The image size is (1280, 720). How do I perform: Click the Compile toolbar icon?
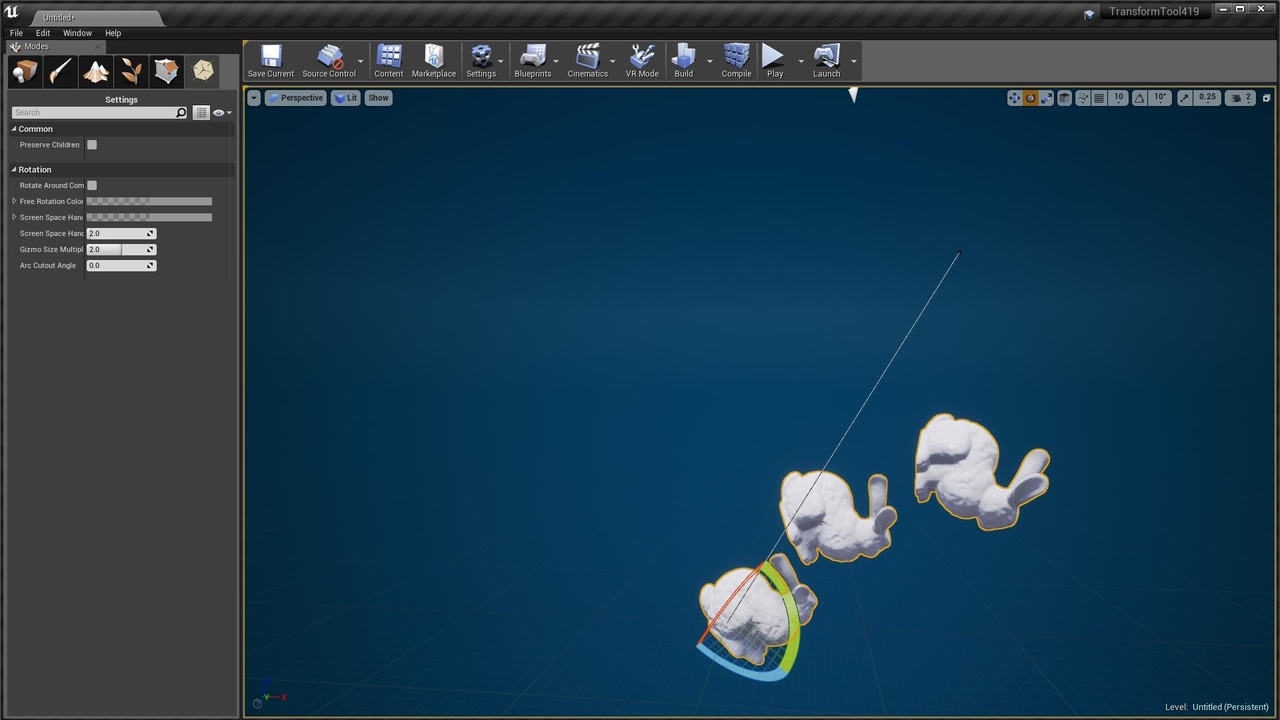point(737,61)
